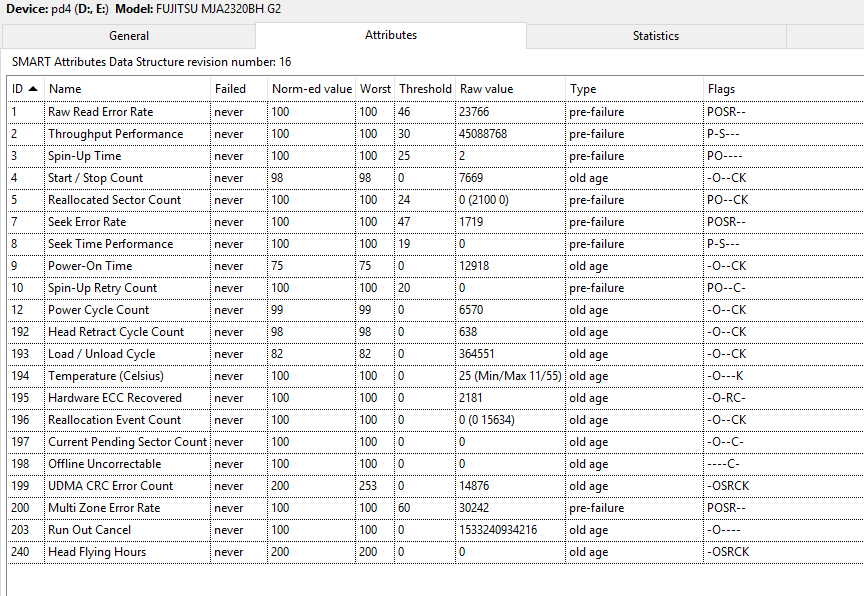Sort by the Name column header

[x=128, y=89]
